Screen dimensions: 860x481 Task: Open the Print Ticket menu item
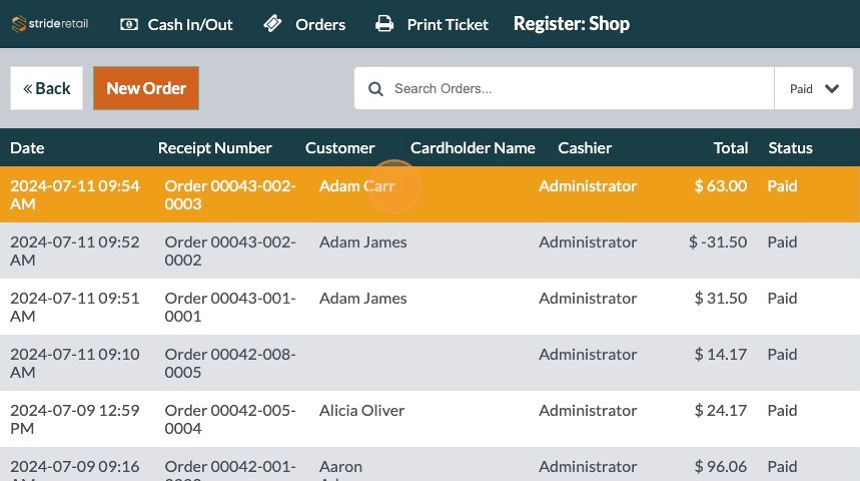(x=447, y=24)
